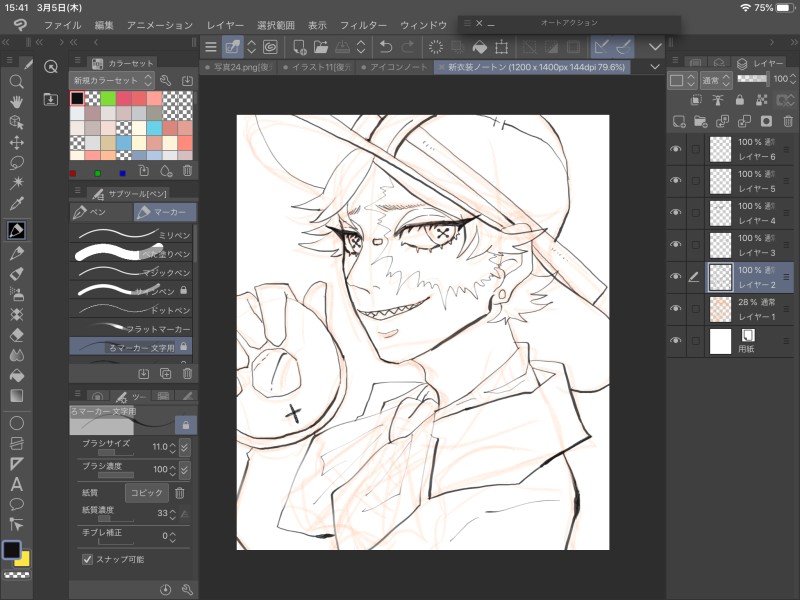Select the Zoom magnifier tool

[x=16, y=82]
